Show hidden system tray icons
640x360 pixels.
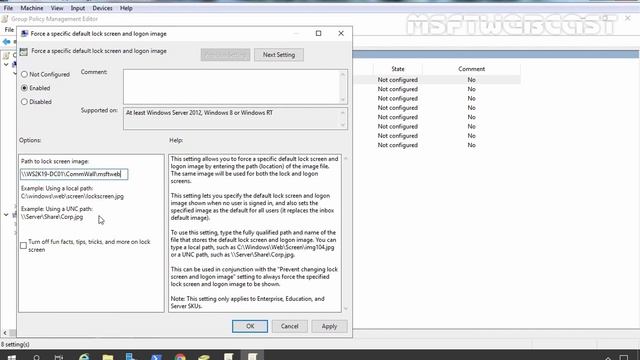click(608, 358)
